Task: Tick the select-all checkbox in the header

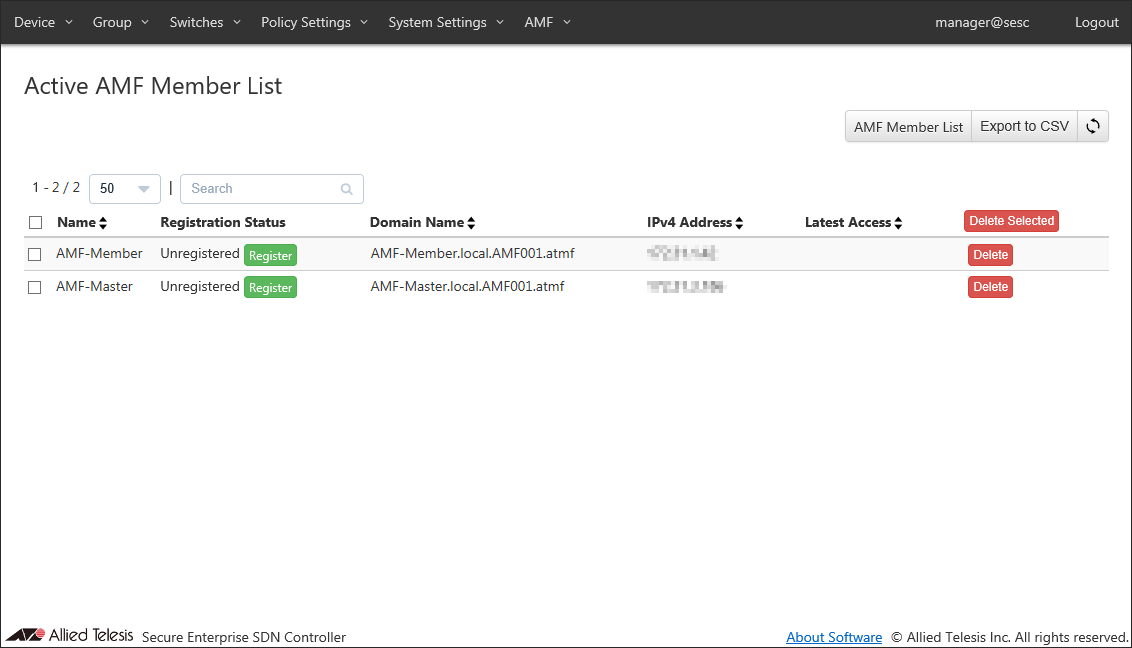Action: coord(35,222)
